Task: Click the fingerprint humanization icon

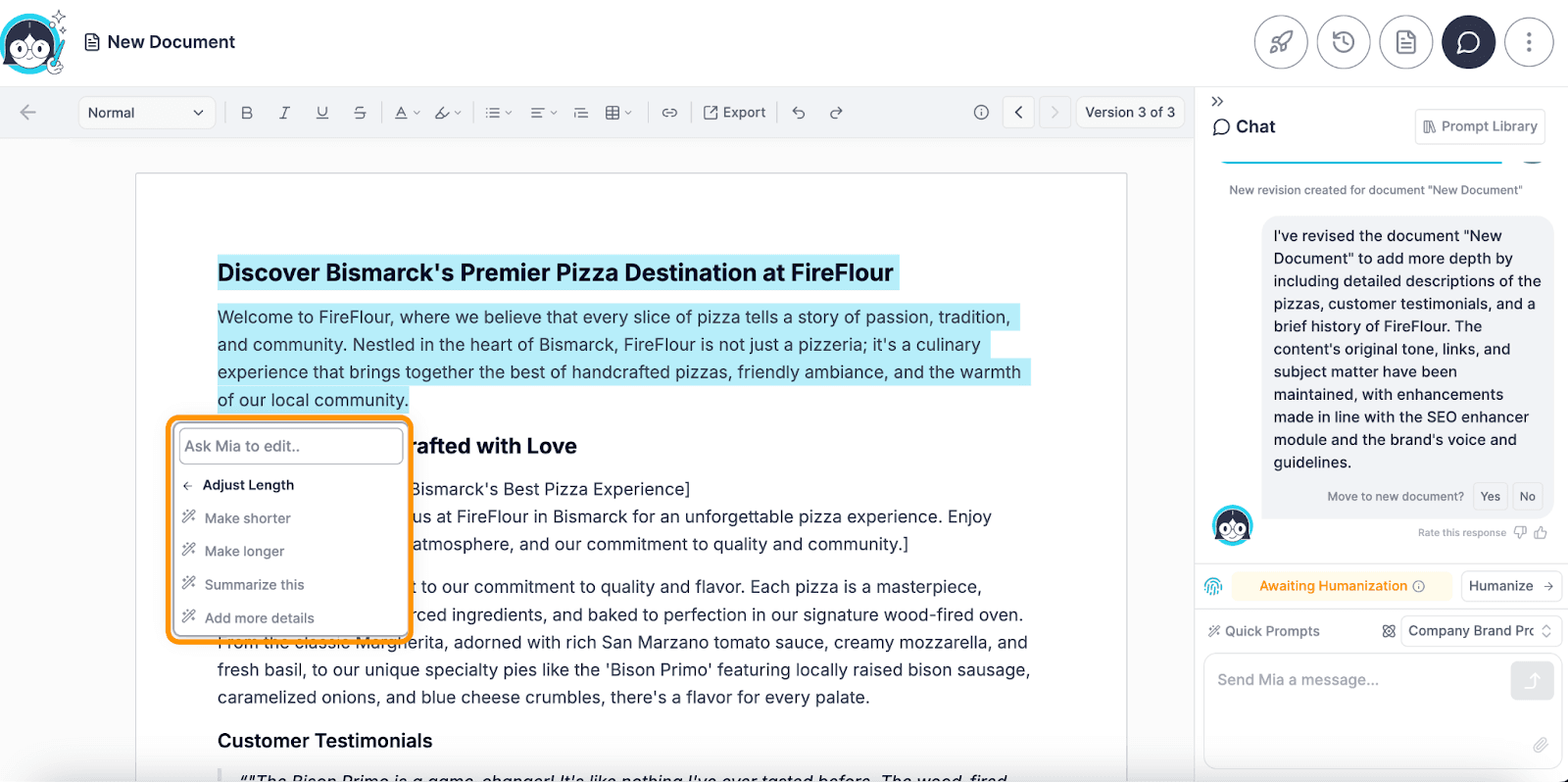Action: [x=1213, y=586]
